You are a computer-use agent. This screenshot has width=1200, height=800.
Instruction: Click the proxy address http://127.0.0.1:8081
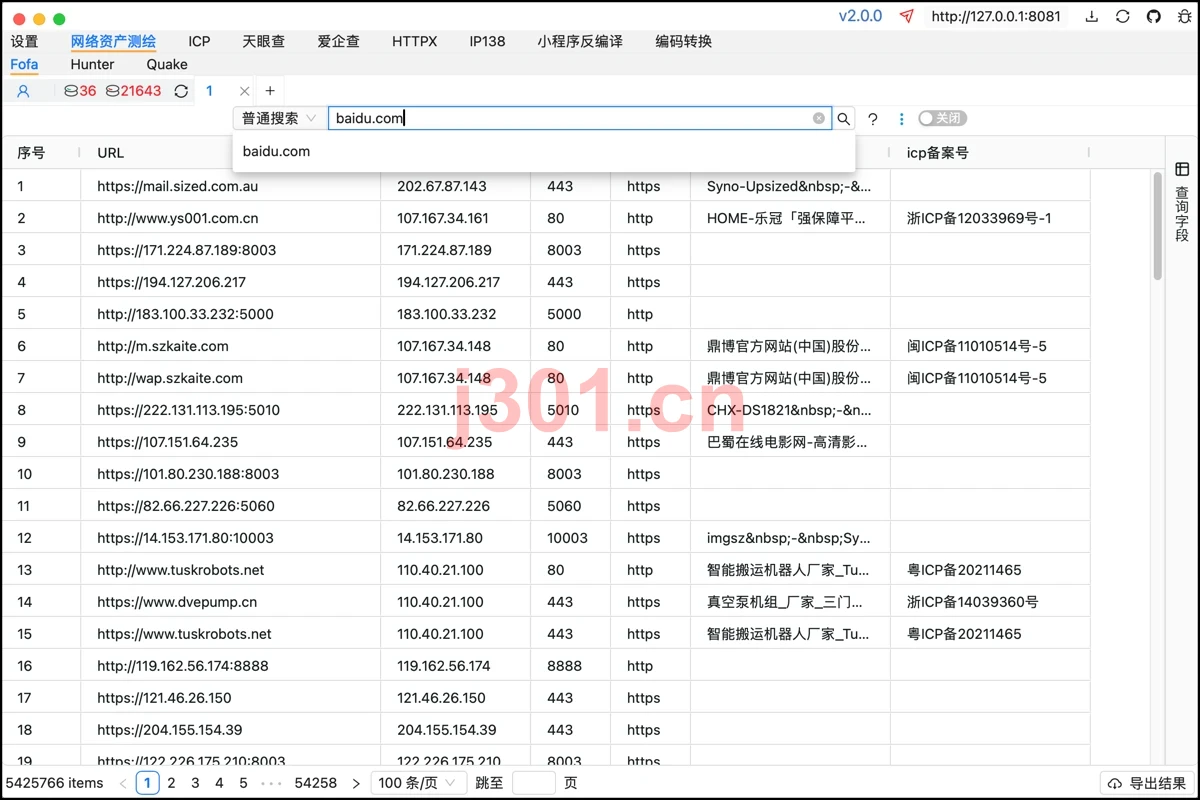click(x=996, y=16)
